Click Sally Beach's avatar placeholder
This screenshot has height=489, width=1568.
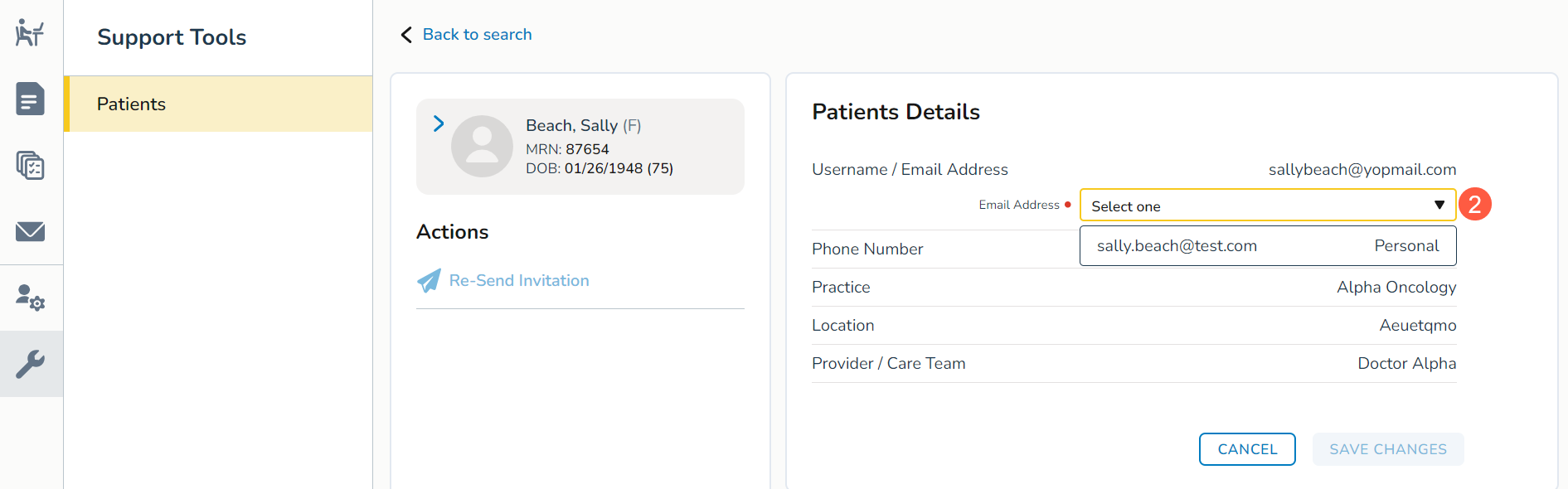point(481,146)
